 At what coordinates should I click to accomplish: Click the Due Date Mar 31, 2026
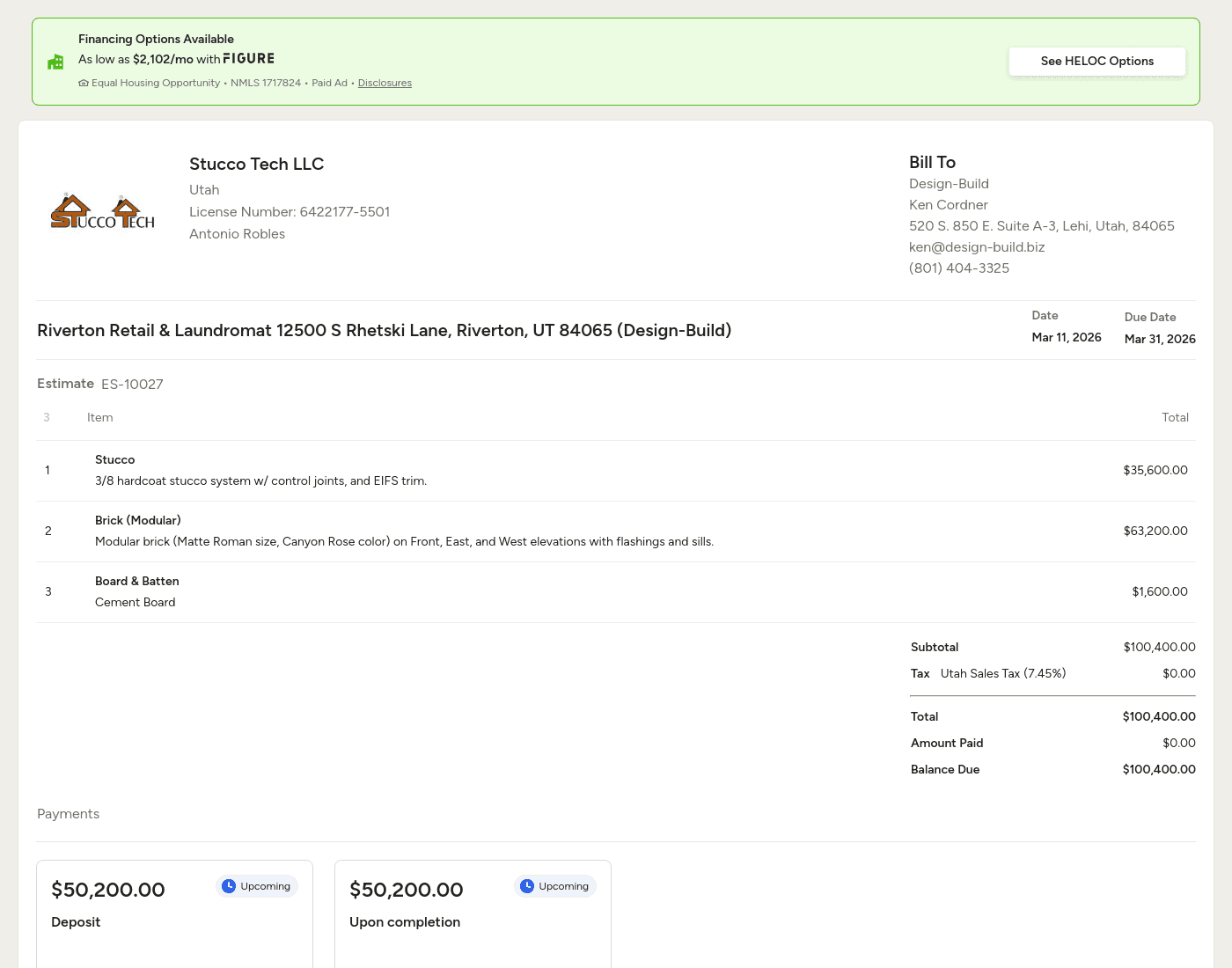(x=1160, y=339)
